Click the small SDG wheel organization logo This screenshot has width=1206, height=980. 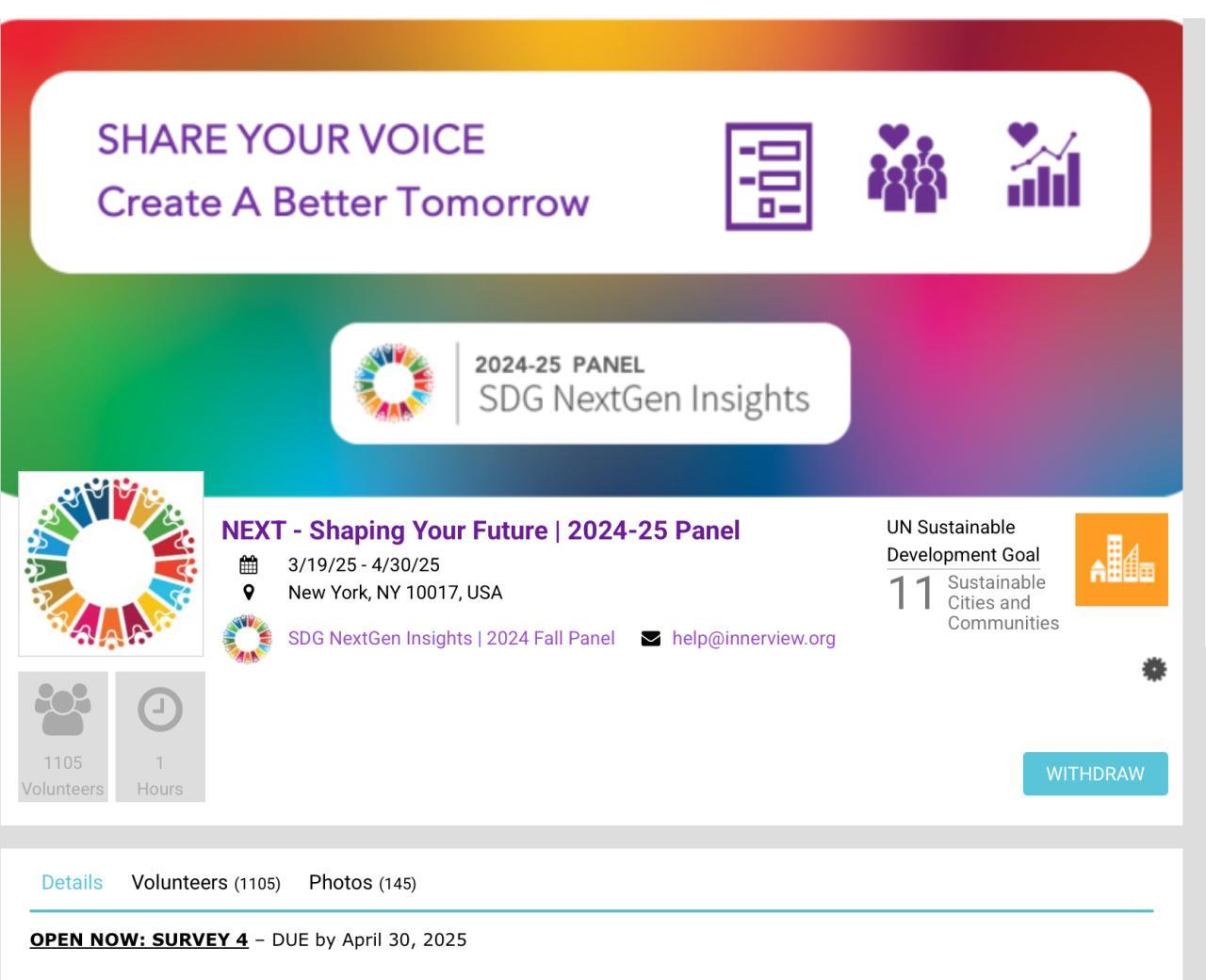(x=247, y=639)
